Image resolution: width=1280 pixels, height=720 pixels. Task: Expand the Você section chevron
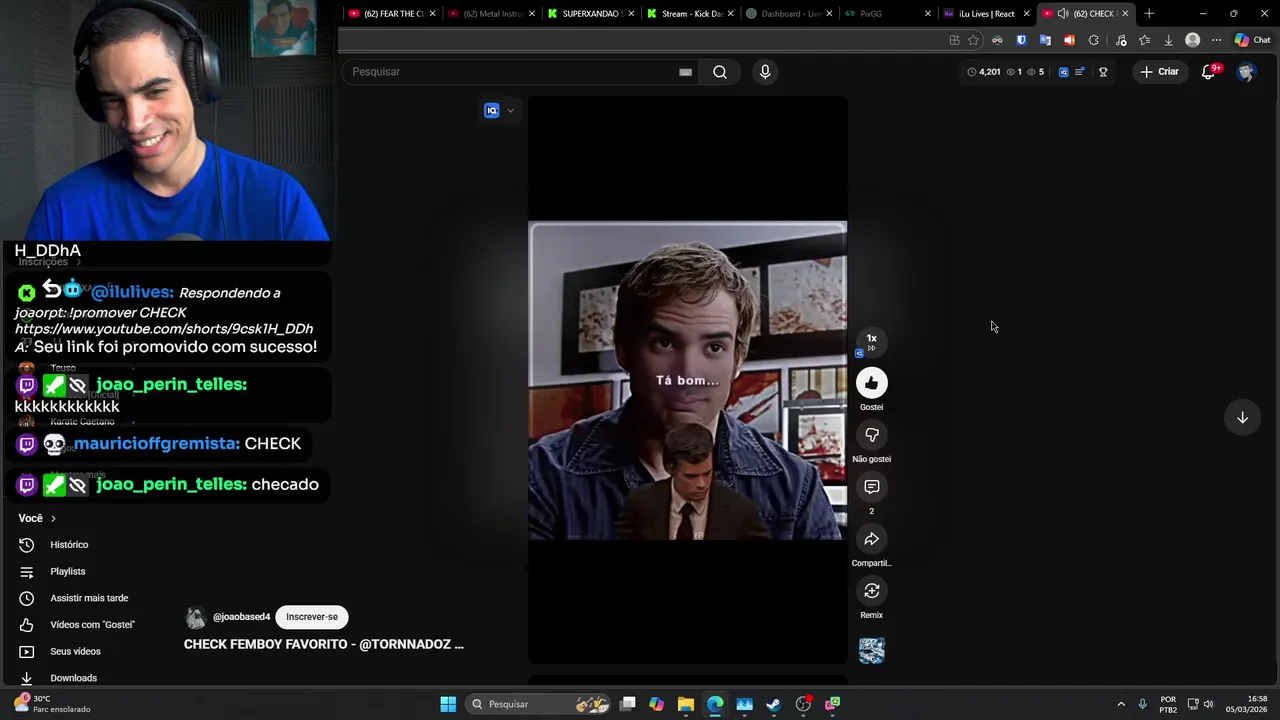pyautogui.click(x=53, y=519)
